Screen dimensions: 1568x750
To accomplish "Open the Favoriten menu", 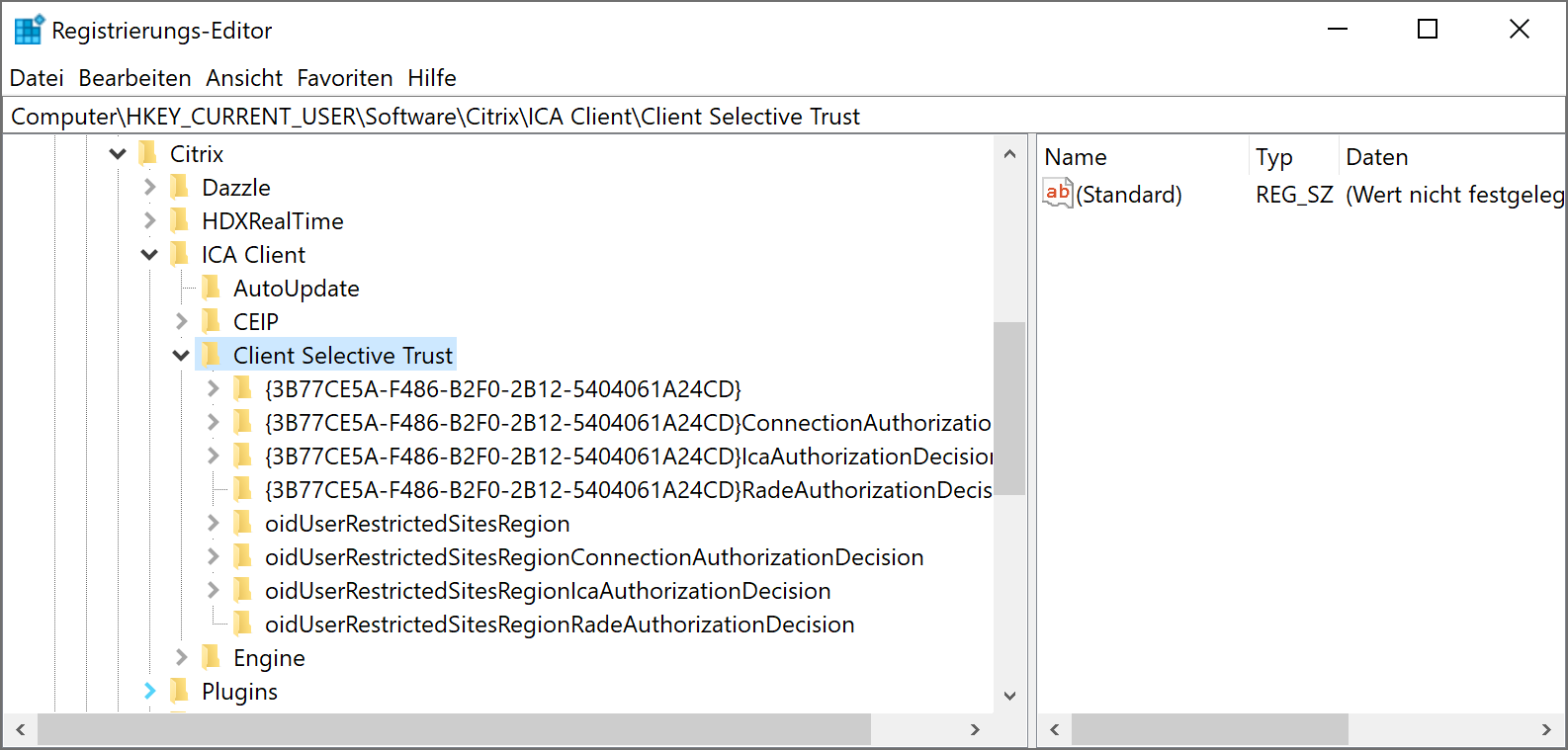I will [x=345, y=78].
